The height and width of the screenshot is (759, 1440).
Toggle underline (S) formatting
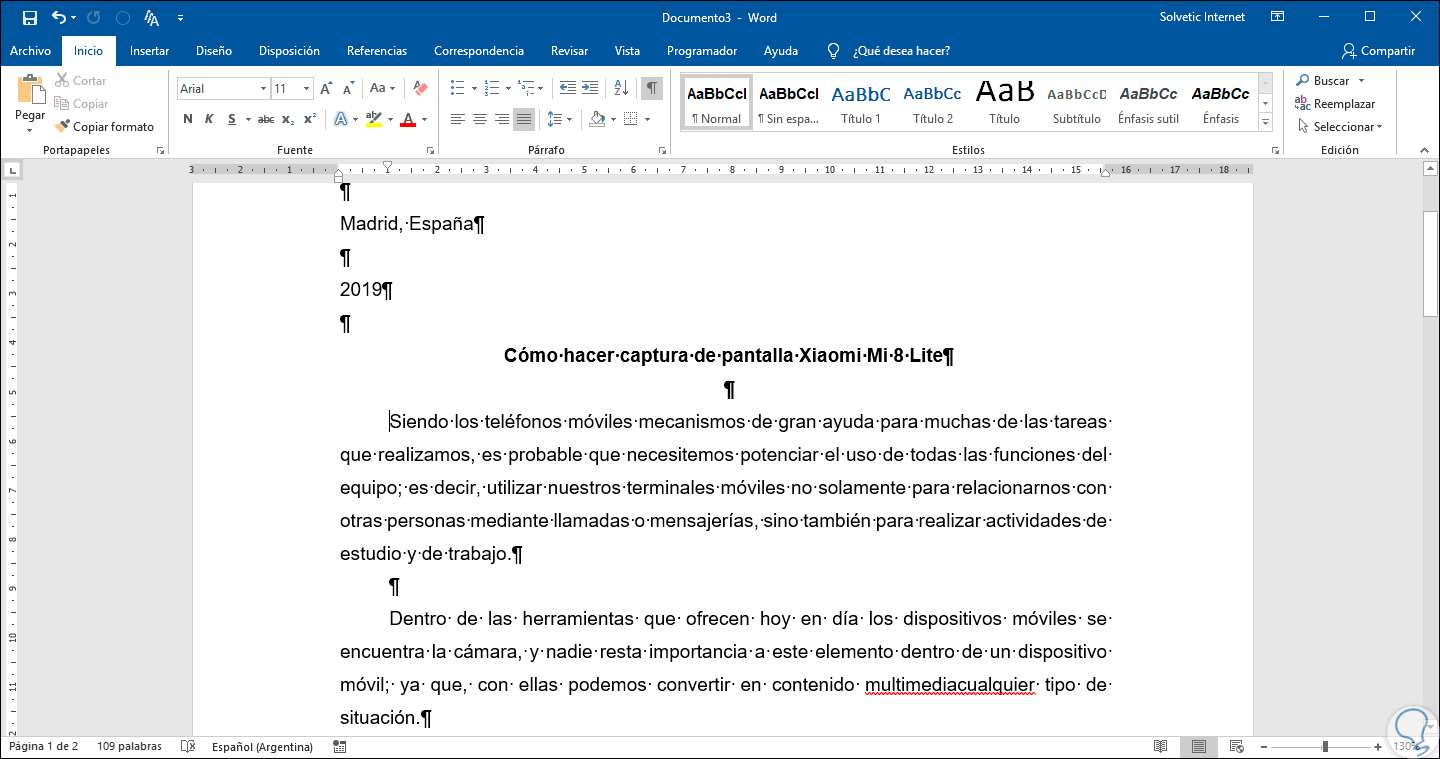click(232, 119)
